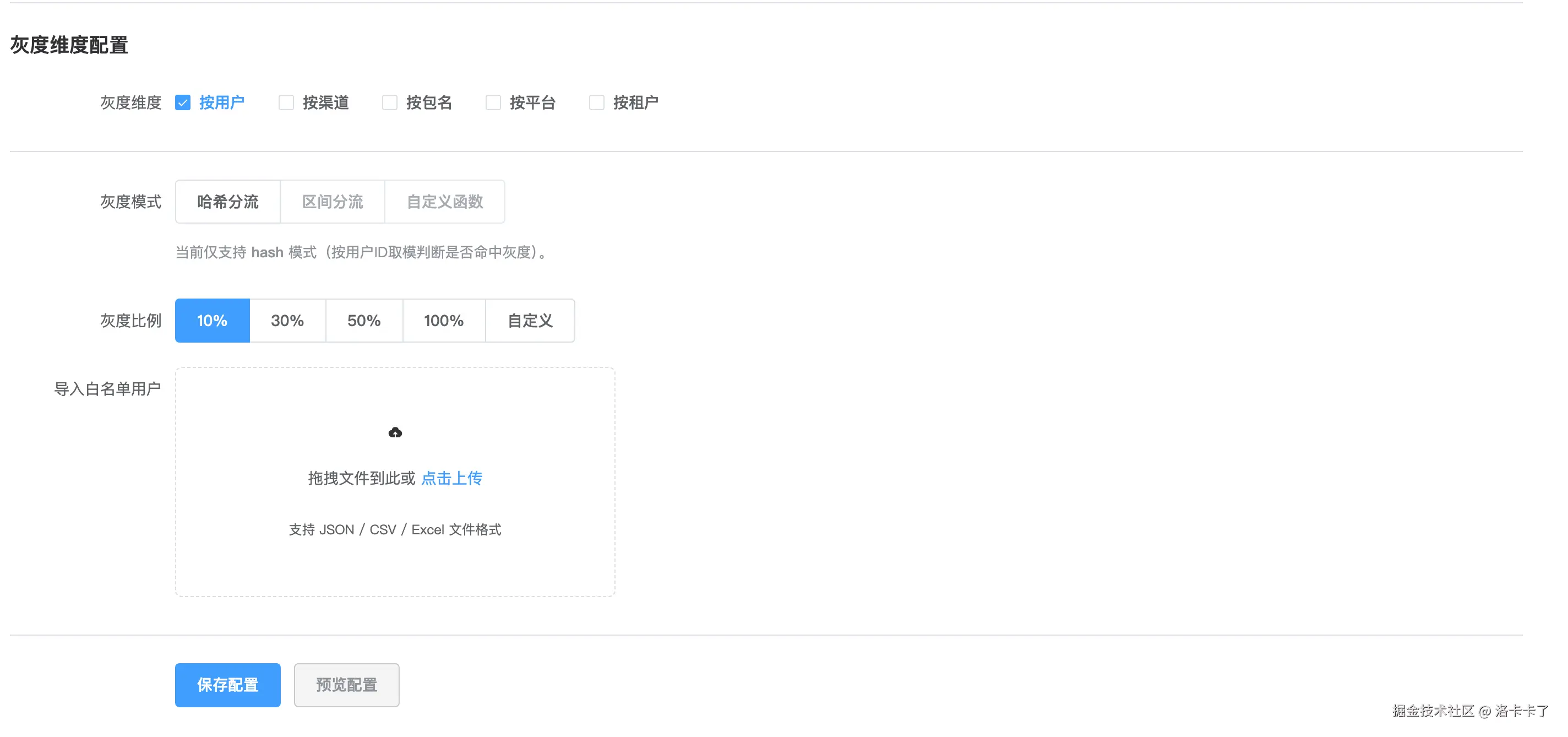Select 哈希分流 gray mode
The image size is (1568, 737).
tap(227, 202)
